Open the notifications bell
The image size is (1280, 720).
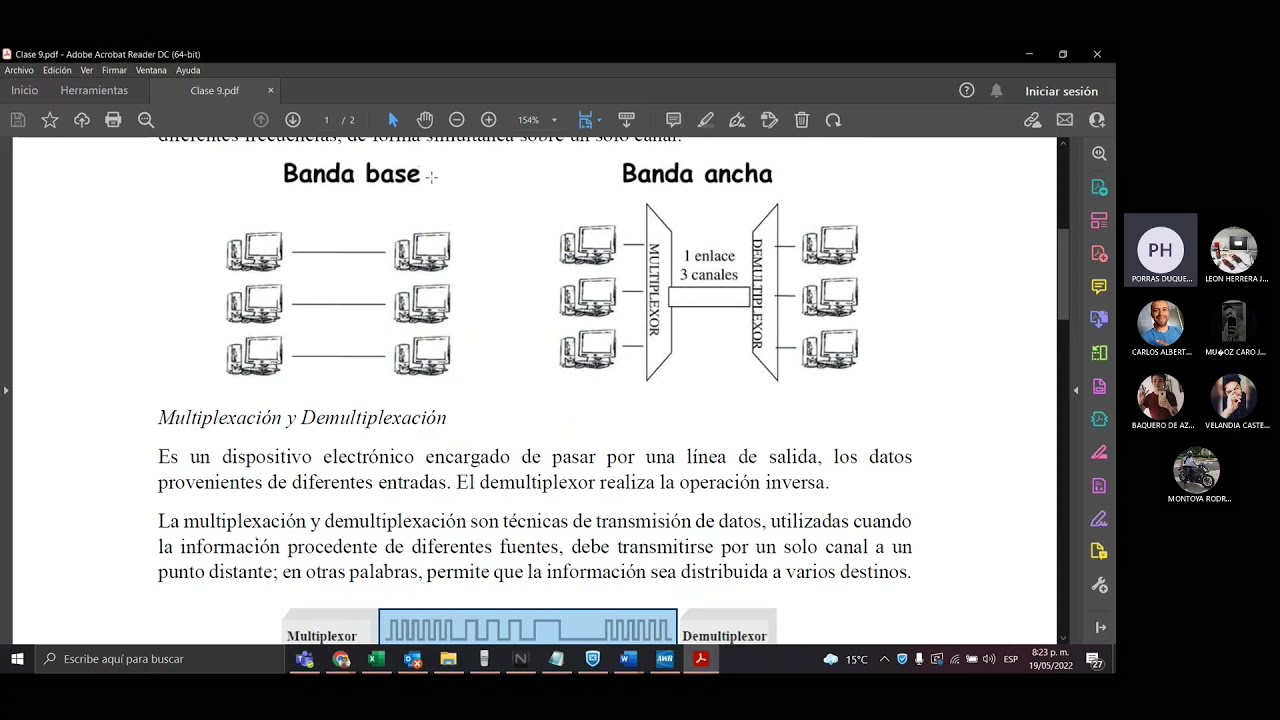tap(996, 90)
